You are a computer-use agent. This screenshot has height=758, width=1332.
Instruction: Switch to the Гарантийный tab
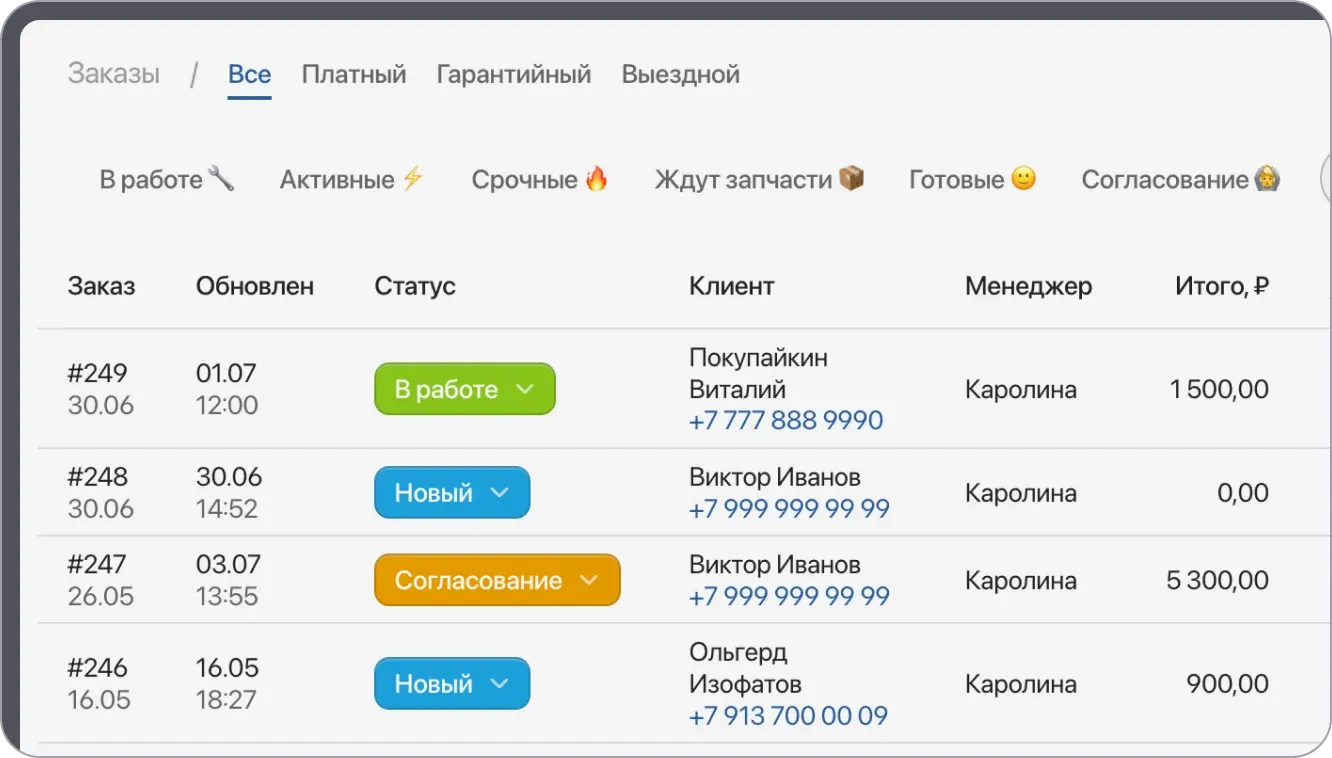click(513, 74)
